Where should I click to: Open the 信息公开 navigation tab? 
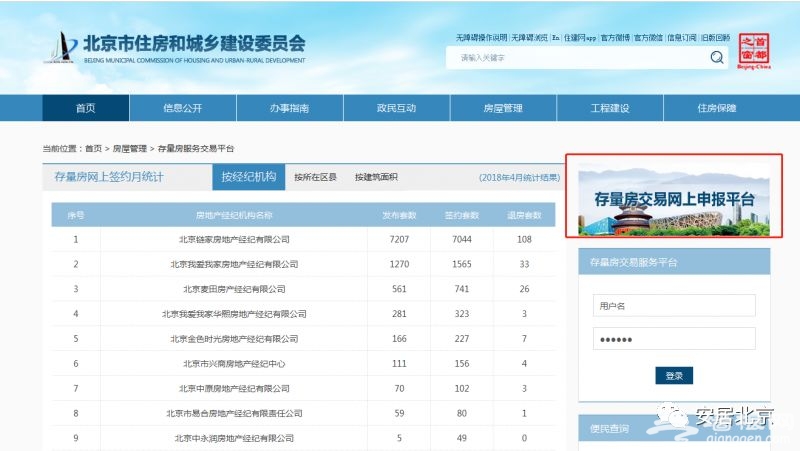click(x=183, y=108)
